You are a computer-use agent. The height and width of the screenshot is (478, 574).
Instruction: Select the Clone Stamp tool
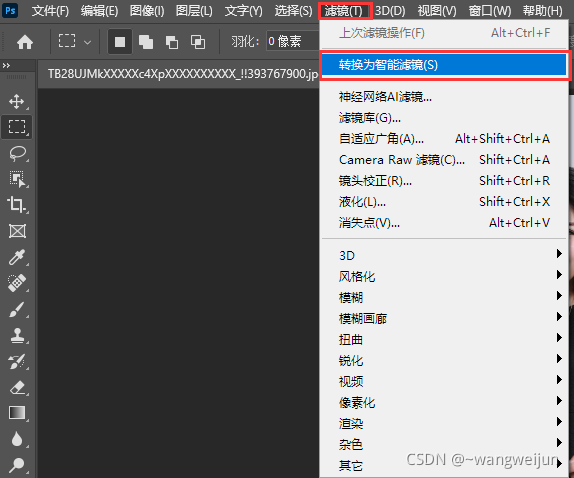point(17,335)
